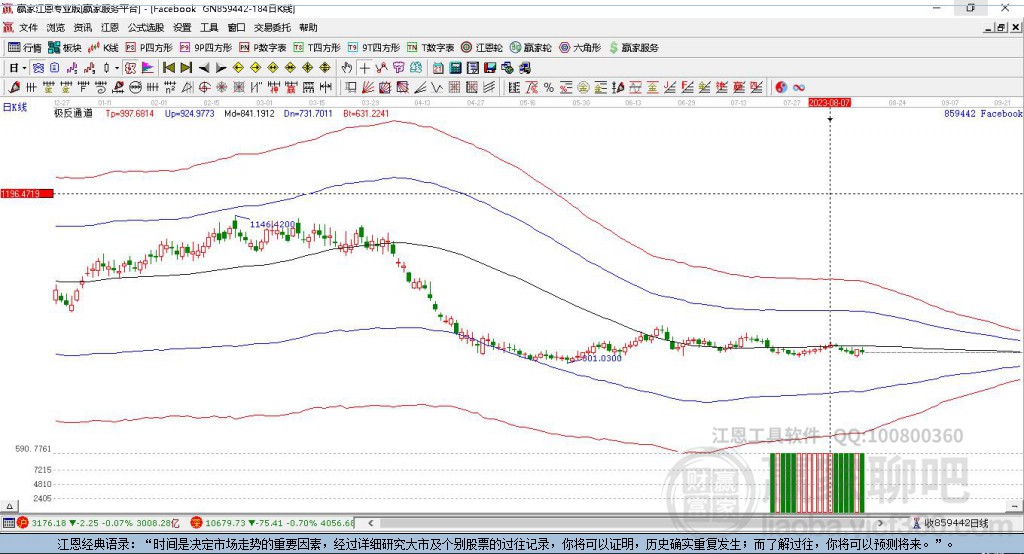Click the floppy disk save icon
This screenshot has height=554, width=1024.
(x=490, y=68)
